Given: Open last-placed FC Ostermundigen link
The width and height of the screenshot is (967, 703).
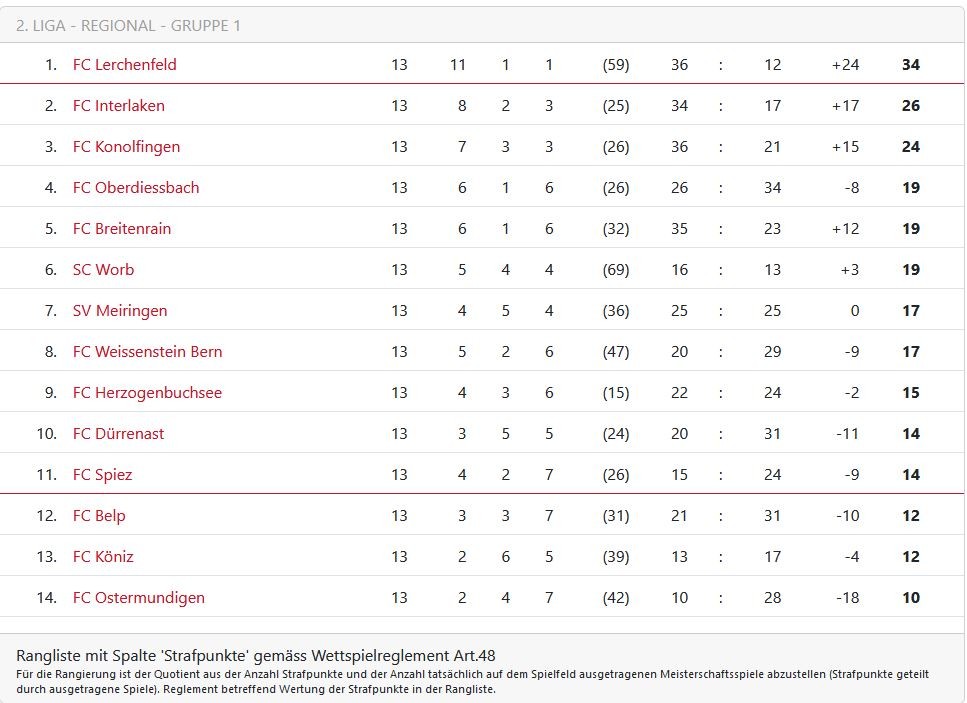Looking at the screenshot, I should coord(138,597).
